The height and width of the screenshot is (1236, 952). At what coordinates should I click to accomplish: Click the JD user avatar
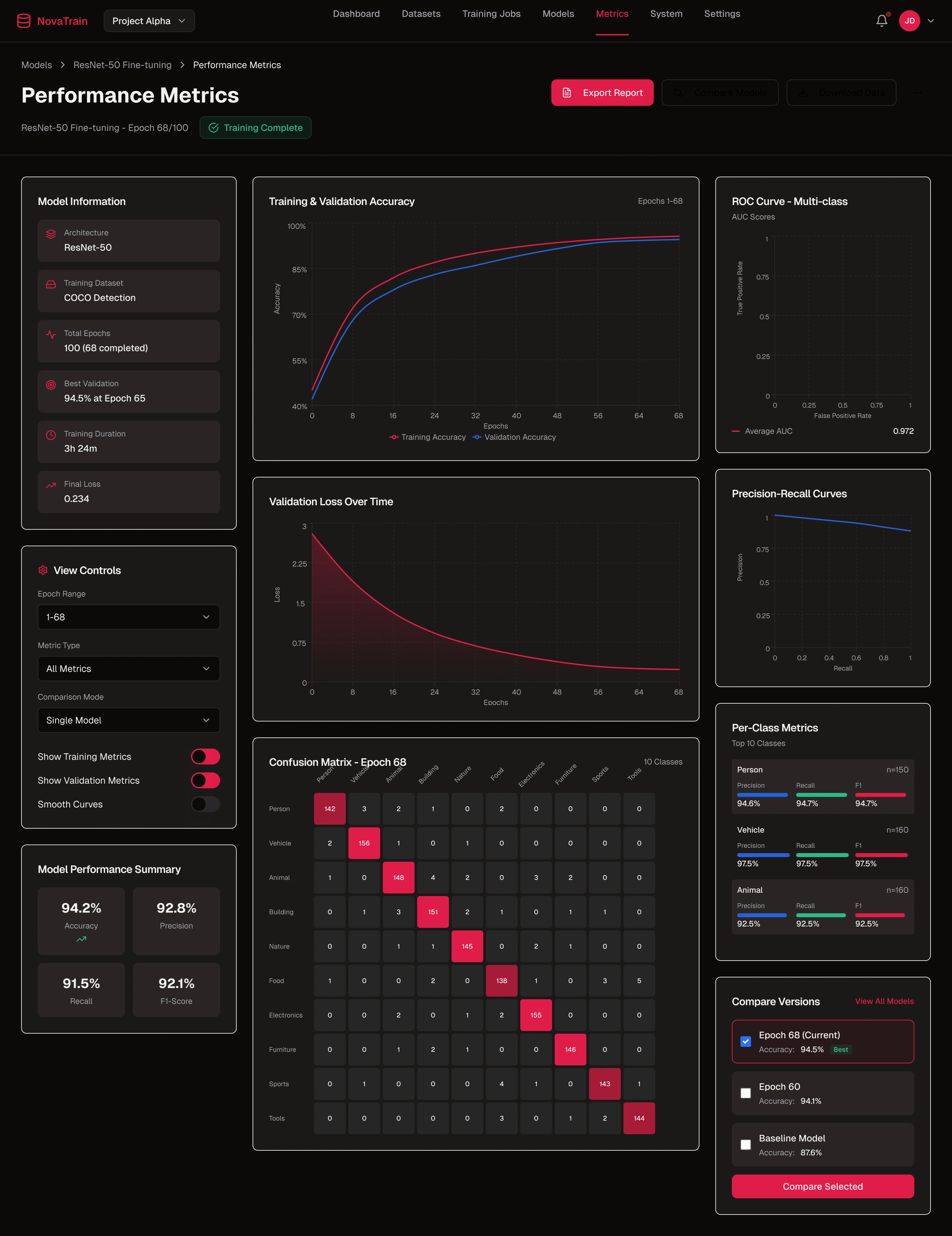click(x=909, y=21)
